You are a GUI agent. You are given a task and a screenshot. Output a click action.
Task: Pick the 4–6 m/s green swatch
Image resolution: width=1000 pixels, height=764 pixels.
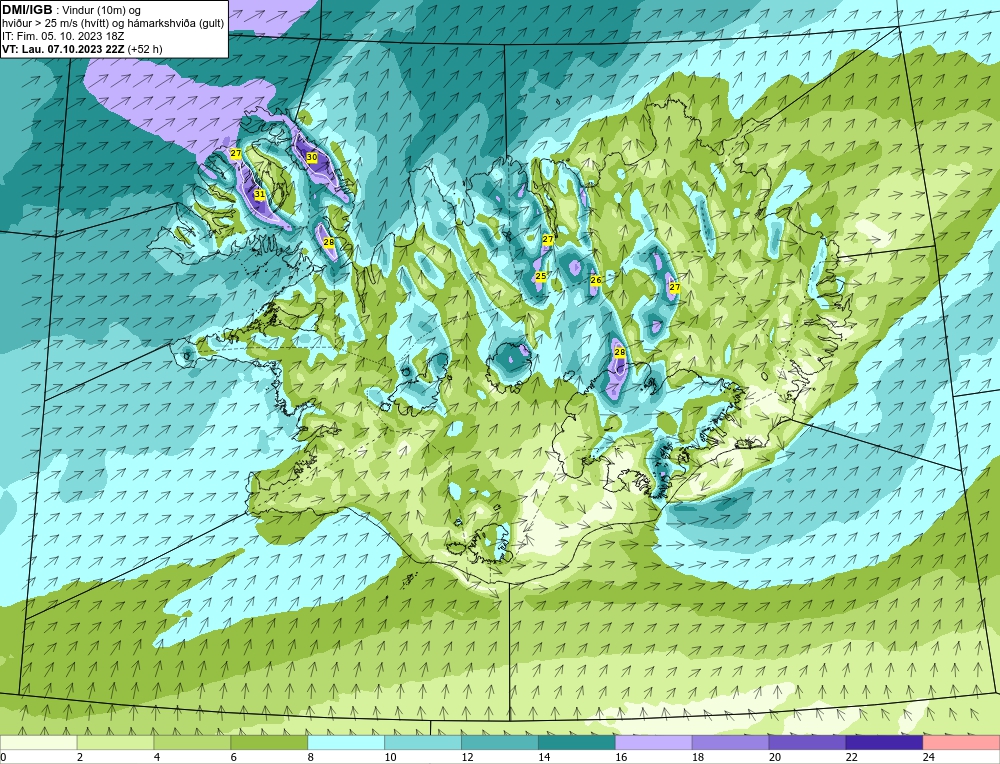[x=192, y=742]
